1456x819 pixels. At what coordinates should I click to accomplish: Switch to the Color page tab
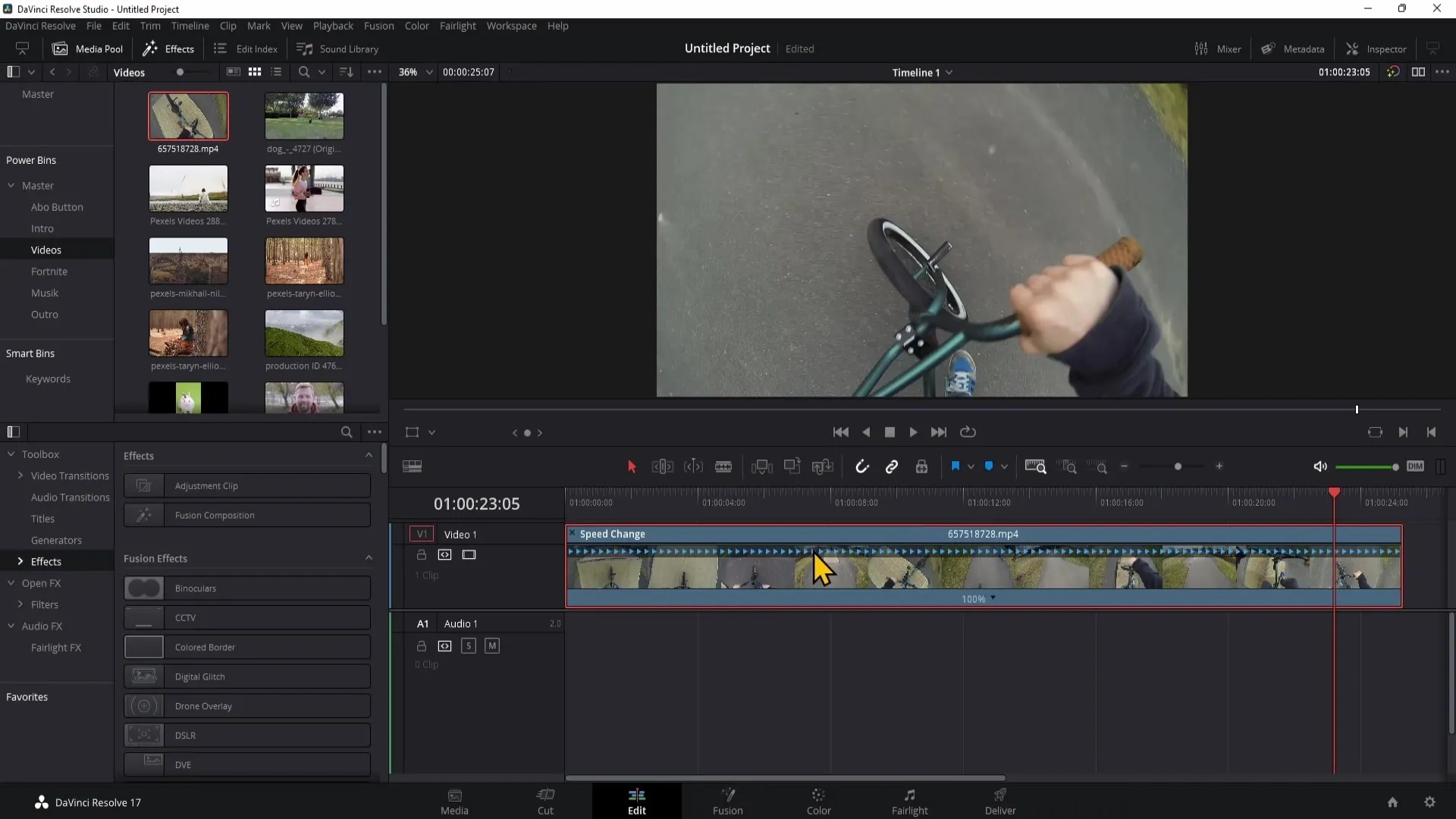[818, 801]
